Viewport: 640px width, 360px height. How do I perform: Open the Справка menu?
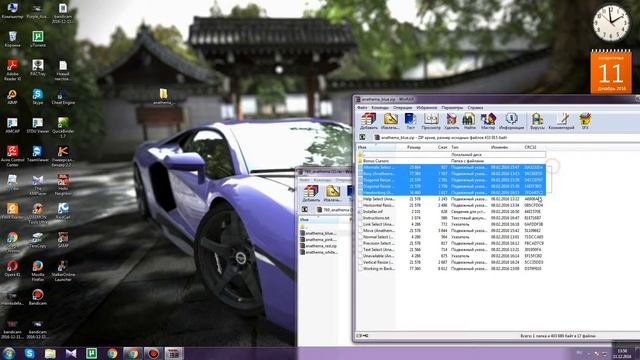pyautogui.click(x=476, y=107)
